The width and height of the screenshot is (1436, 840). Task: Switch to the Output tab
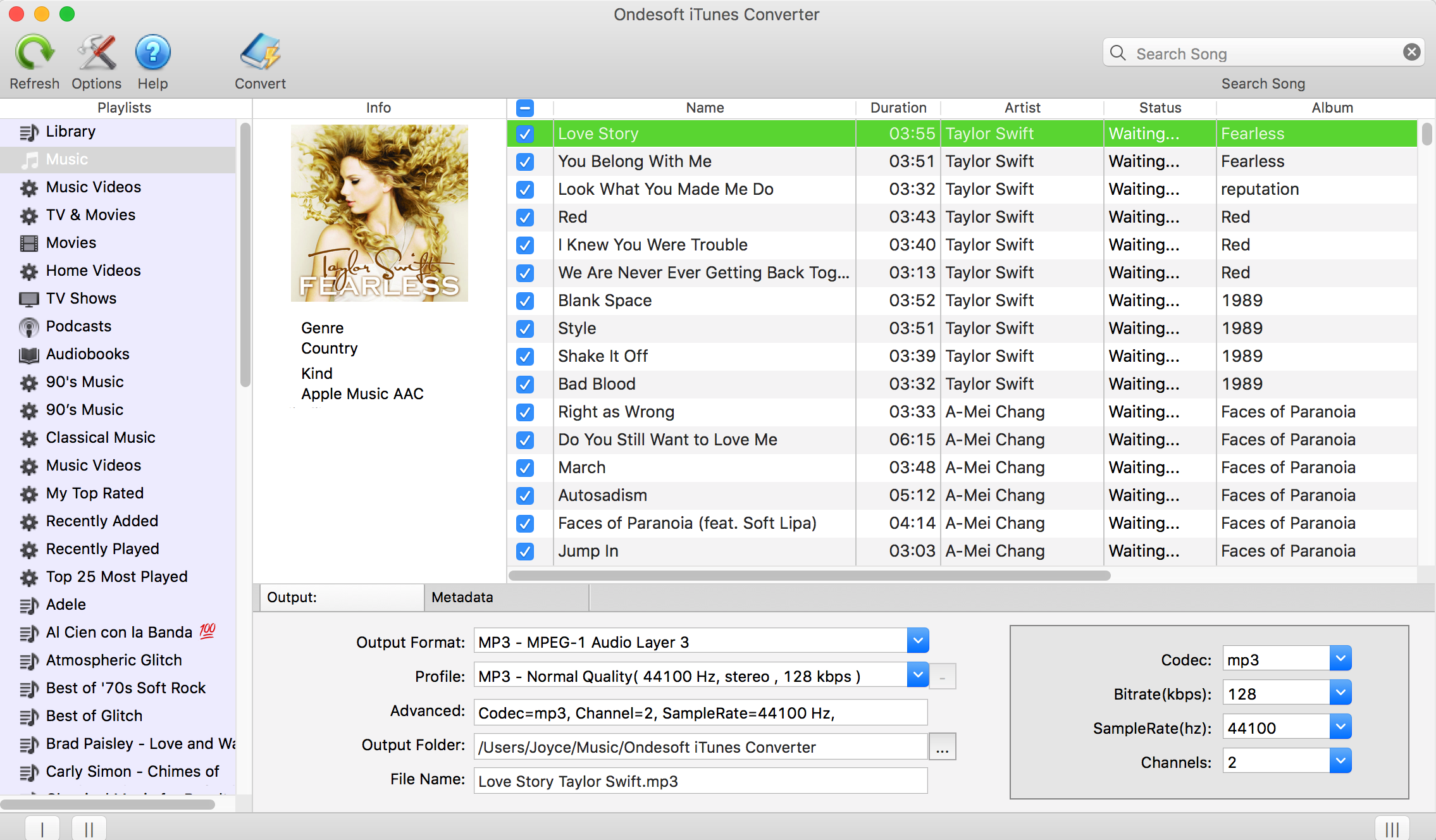tap(340, 597)
